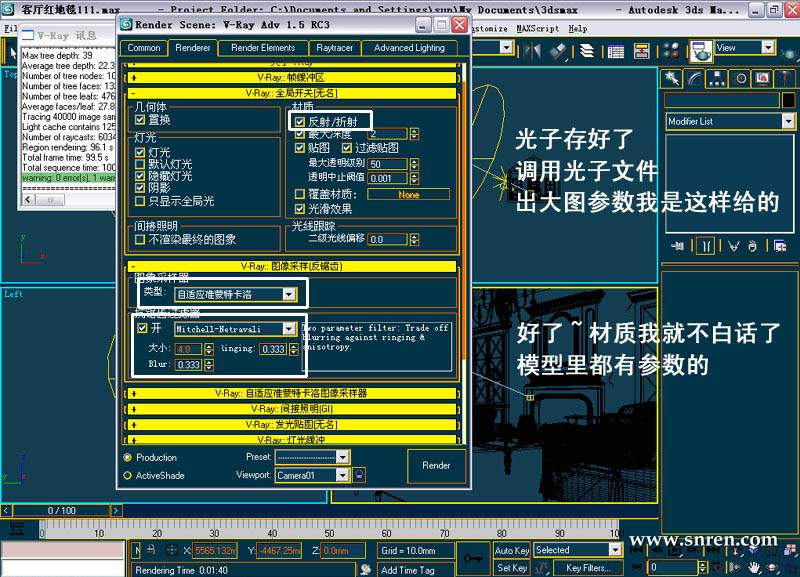This screenshot has width=800, height=577.
Task: Click the Auto Key button
Action: 512,550
